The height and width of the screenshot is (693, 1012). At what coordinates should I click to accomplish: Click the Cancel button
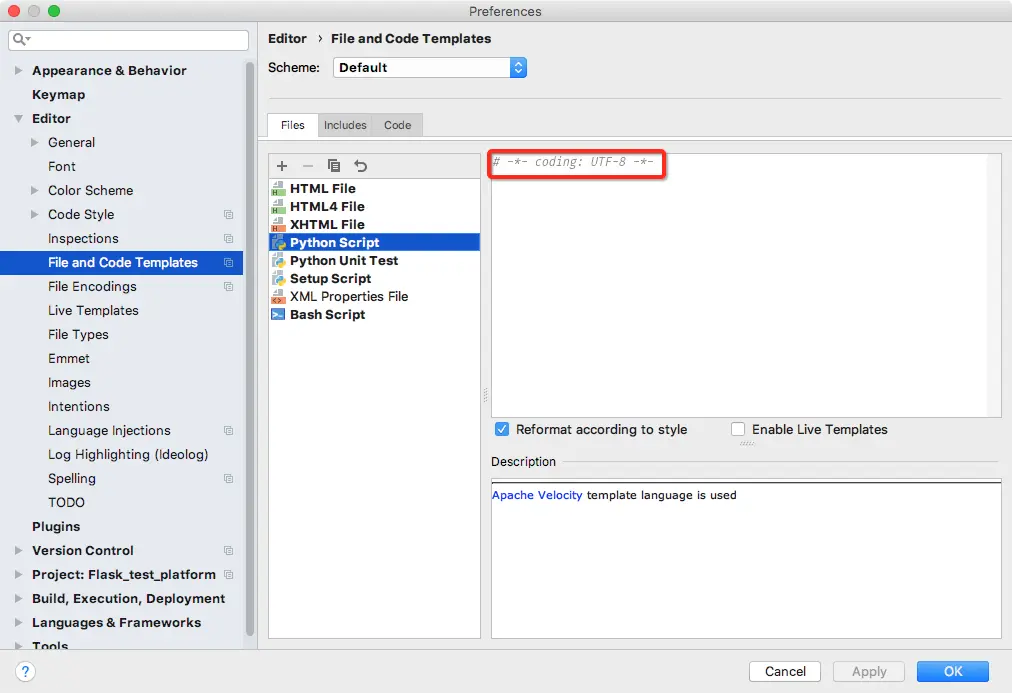(785, 672)
